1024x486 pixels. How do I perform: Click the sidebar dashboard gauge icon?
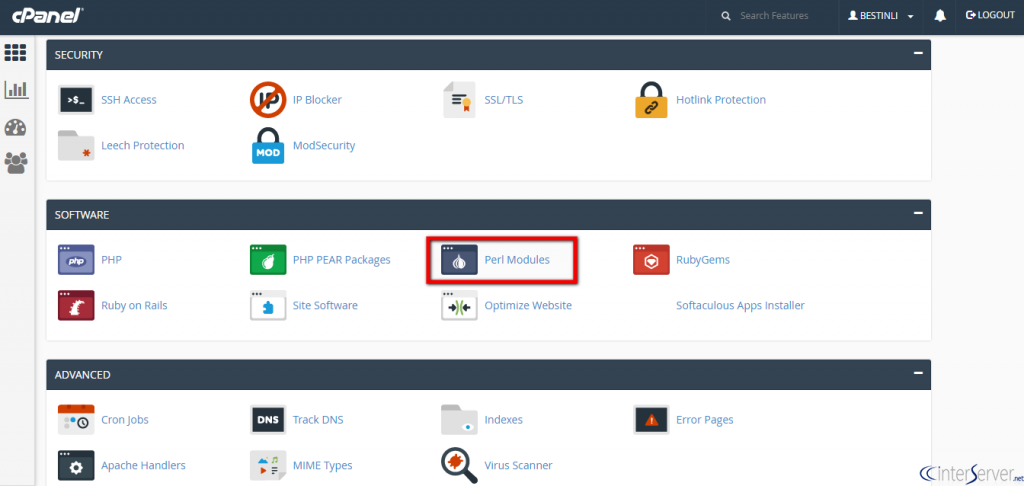[x=16, y=127]
